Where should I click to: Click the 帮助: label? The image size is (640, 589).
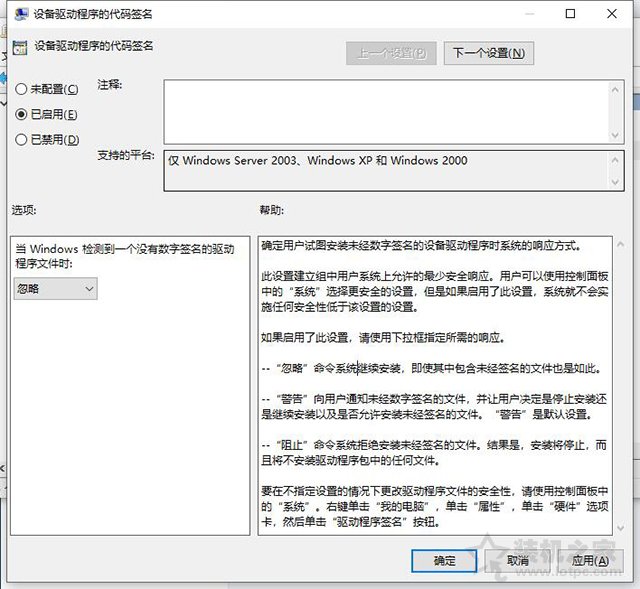pyautogui.click(x=272, y=210)
